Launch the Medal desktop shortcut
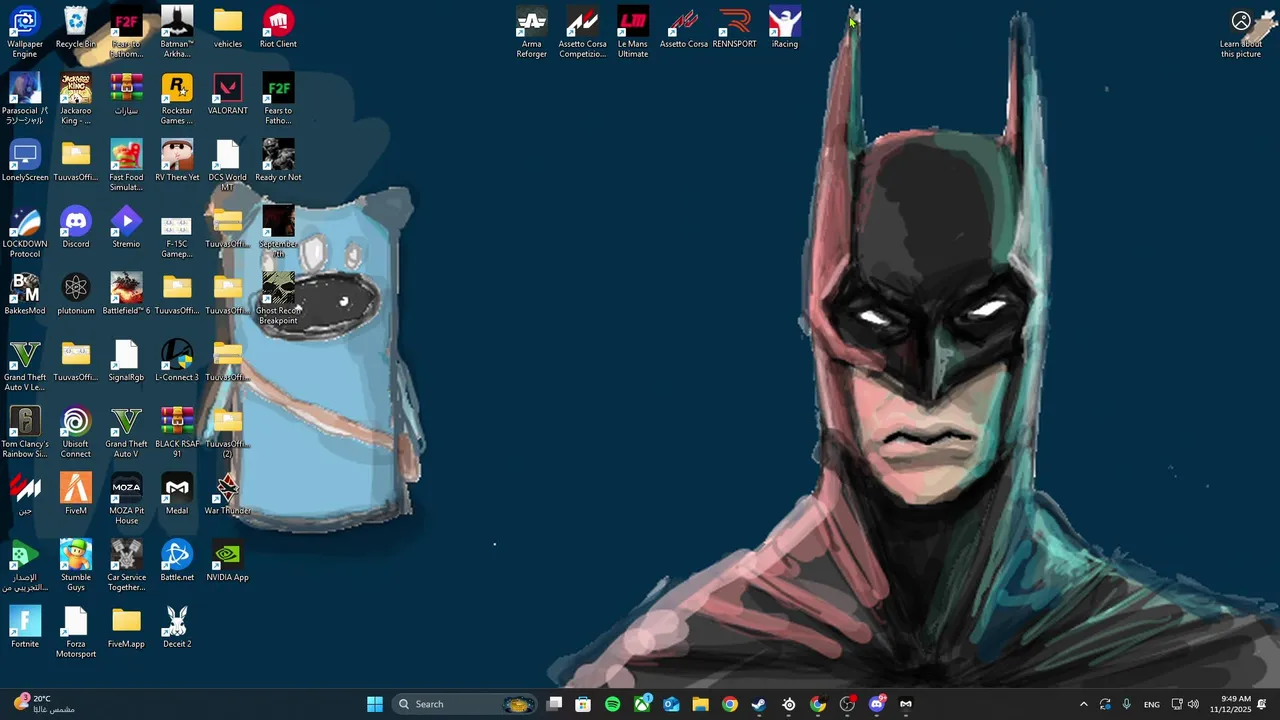Image resolution: width=1280 pixels, height=720 pixels. [x=177, y=495]
